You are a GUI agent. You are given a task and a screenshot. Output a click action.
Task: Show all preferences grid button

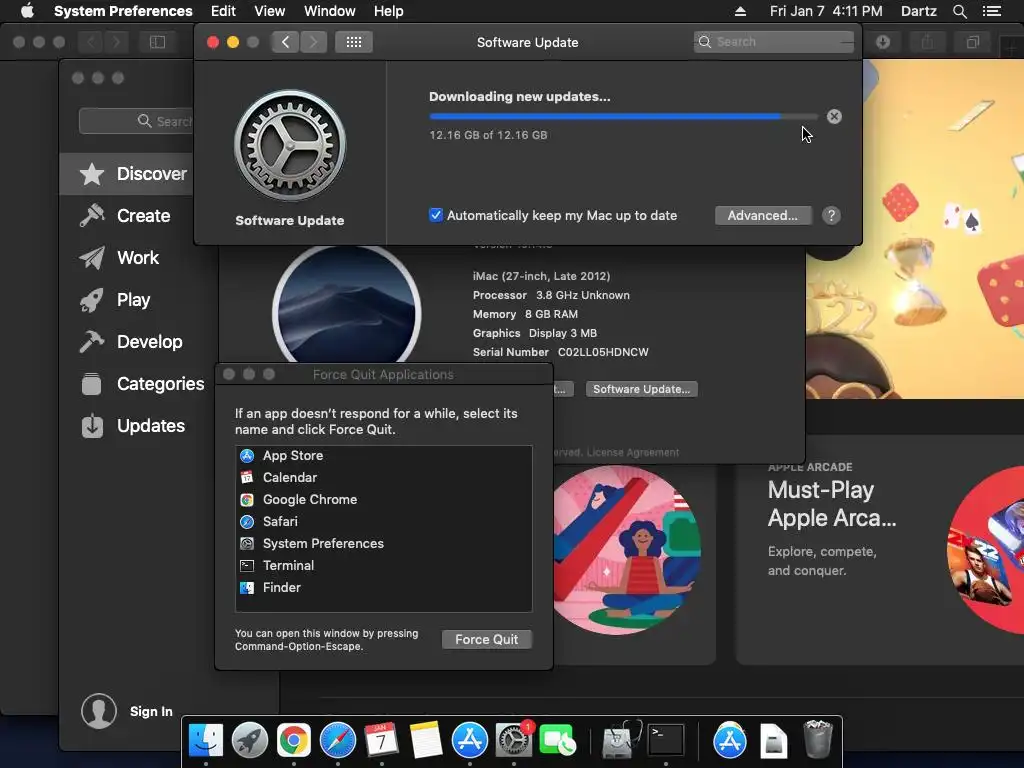click(x=354, y=42)
